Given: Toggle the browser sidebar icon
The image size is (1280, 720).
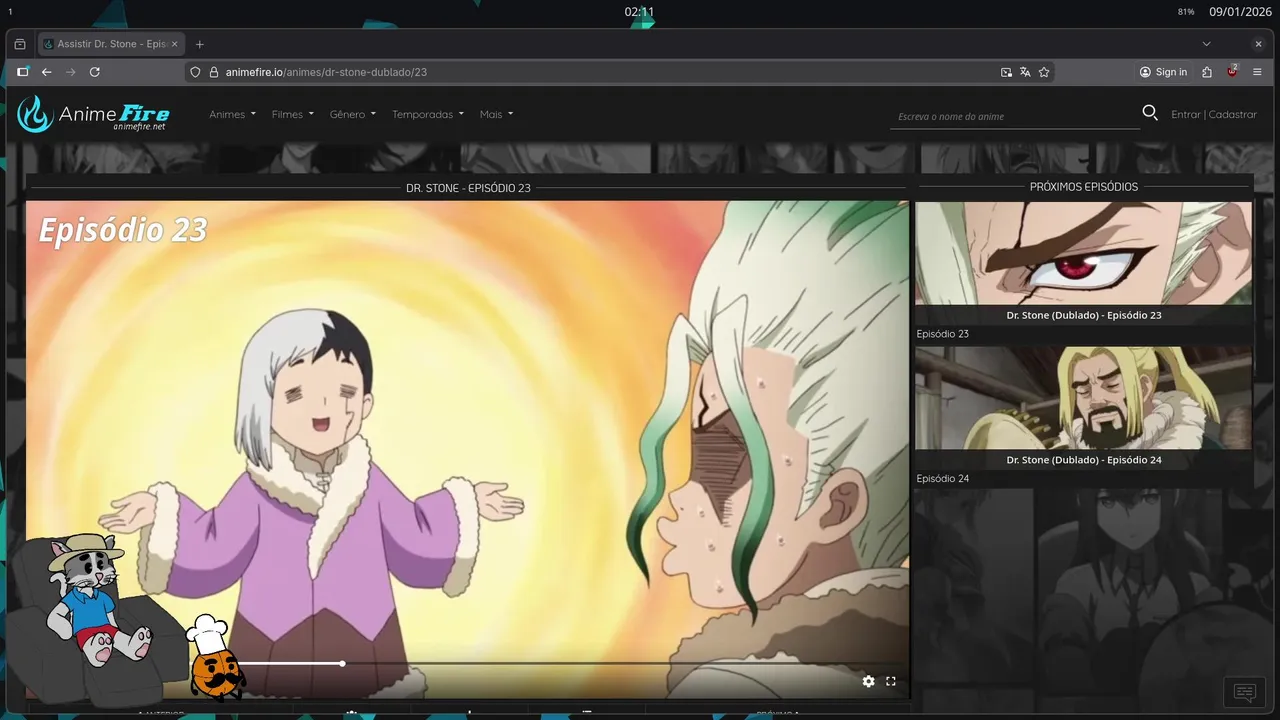Looking at the screenshot, I should 23,72.
